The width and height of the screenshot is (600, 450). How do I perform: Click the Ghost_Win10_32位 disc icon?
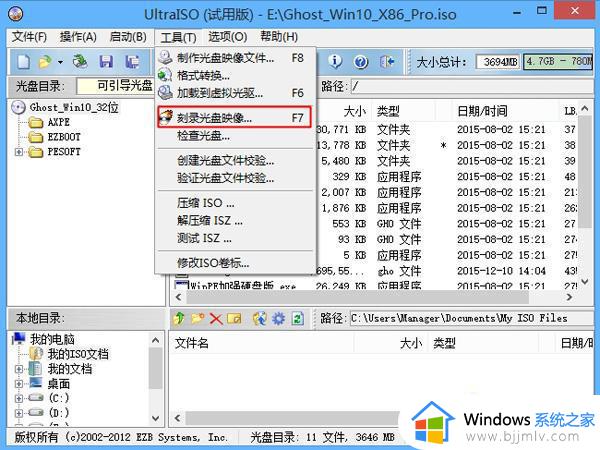point(18,108)
